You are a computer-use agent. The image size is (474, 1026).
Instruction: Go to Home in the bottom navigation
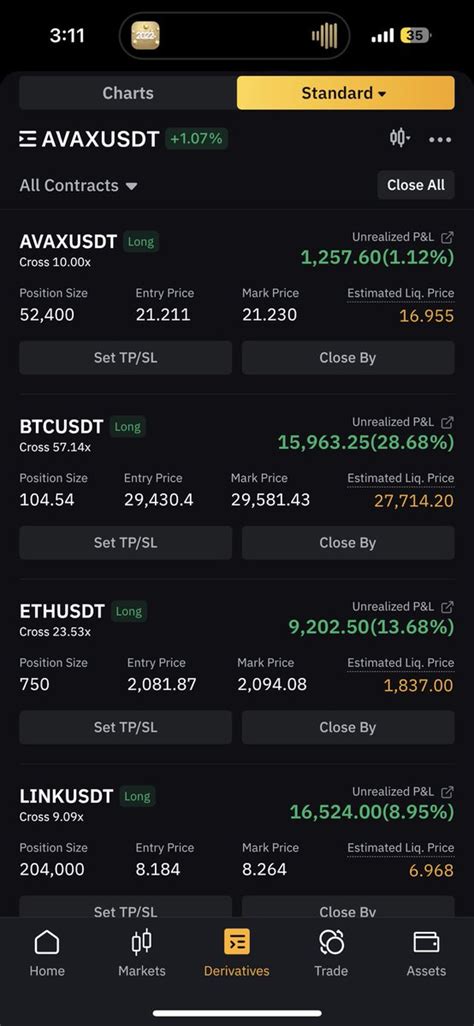point(47,953)
